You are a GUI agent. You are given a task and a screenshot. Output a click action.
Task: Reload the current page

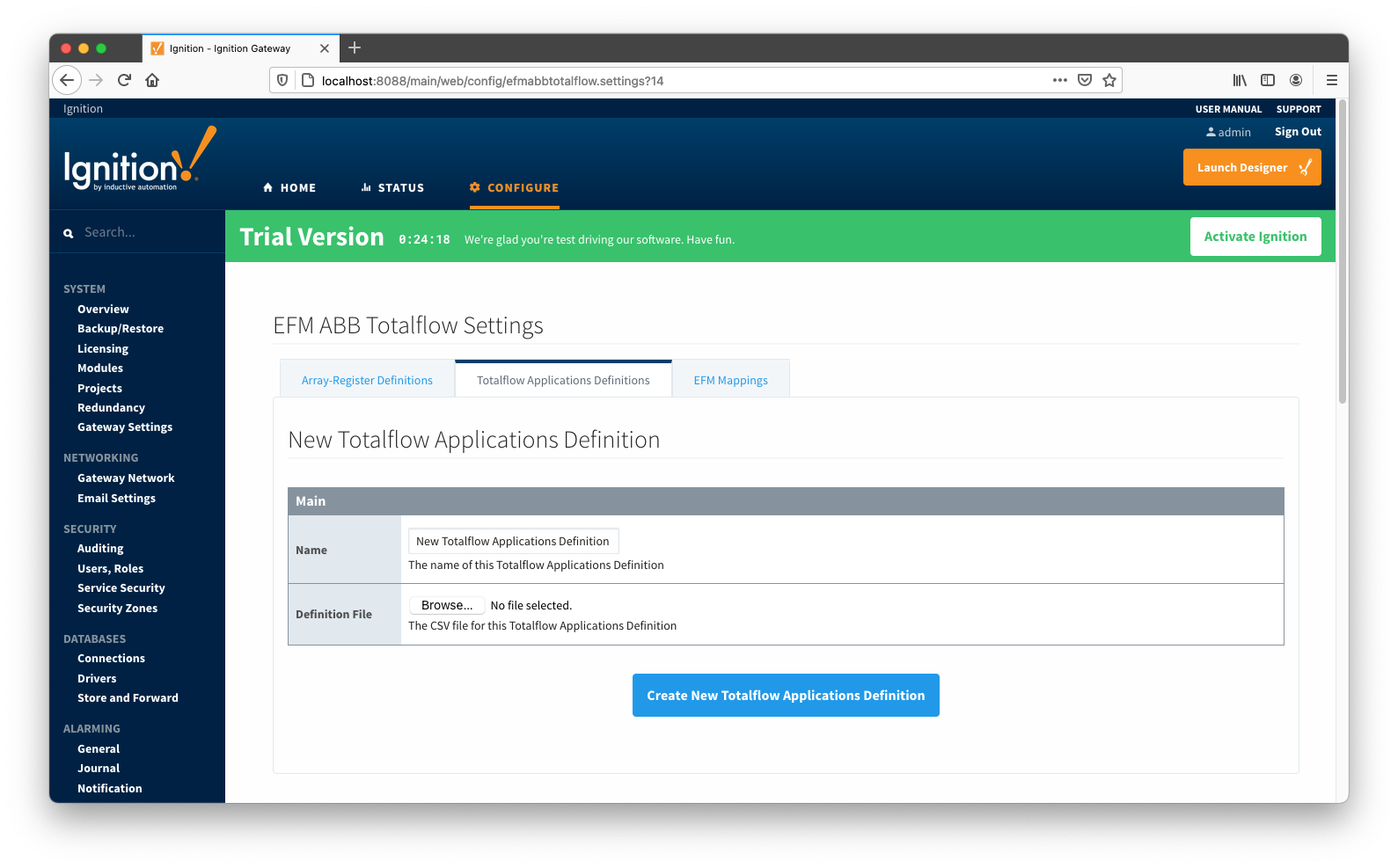[x=124, y=80]
